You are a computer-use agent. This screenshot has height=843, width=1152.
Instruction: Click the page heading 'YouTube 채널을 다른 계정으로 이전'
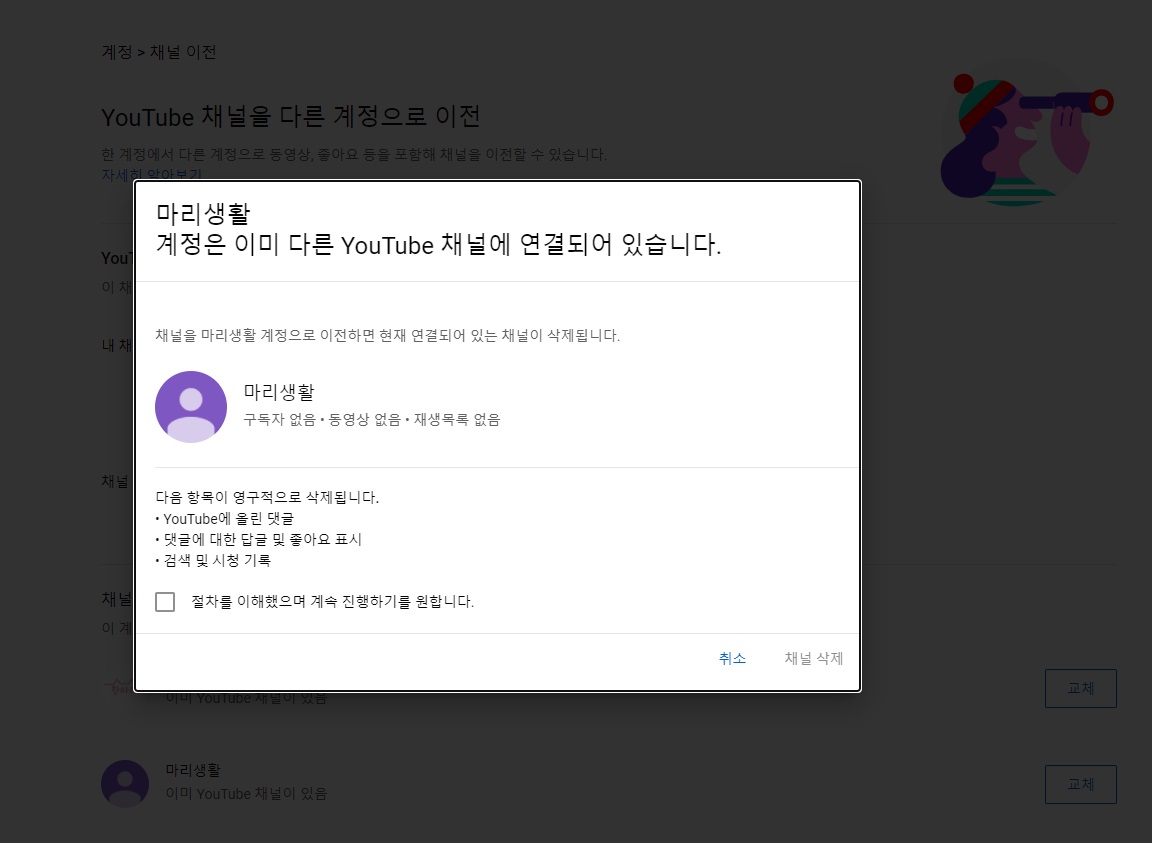tap(291, 116)
